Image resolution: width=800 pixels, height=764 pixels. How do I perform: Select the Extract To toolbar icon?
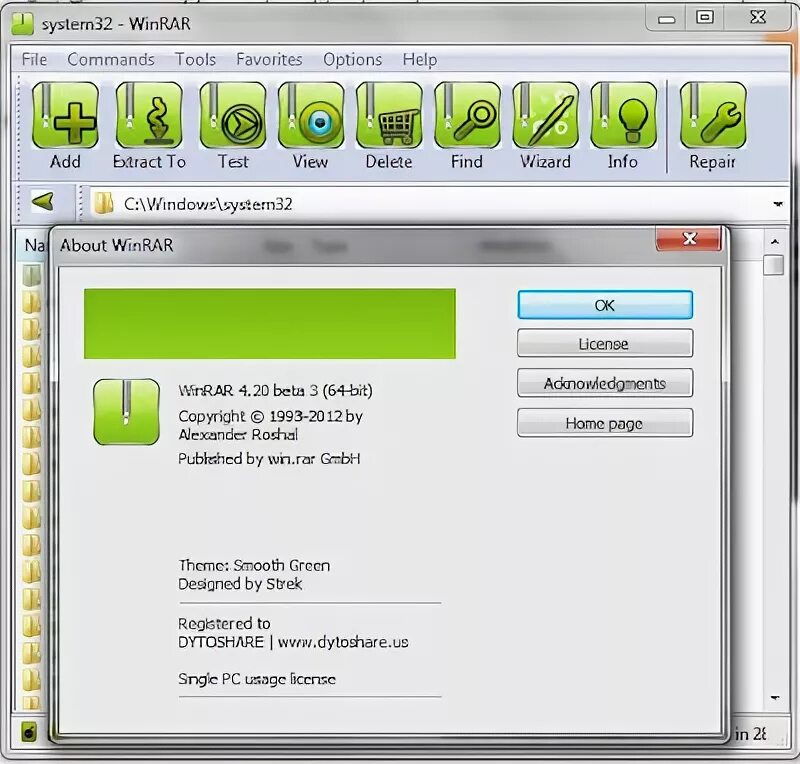tap(149, 115)
